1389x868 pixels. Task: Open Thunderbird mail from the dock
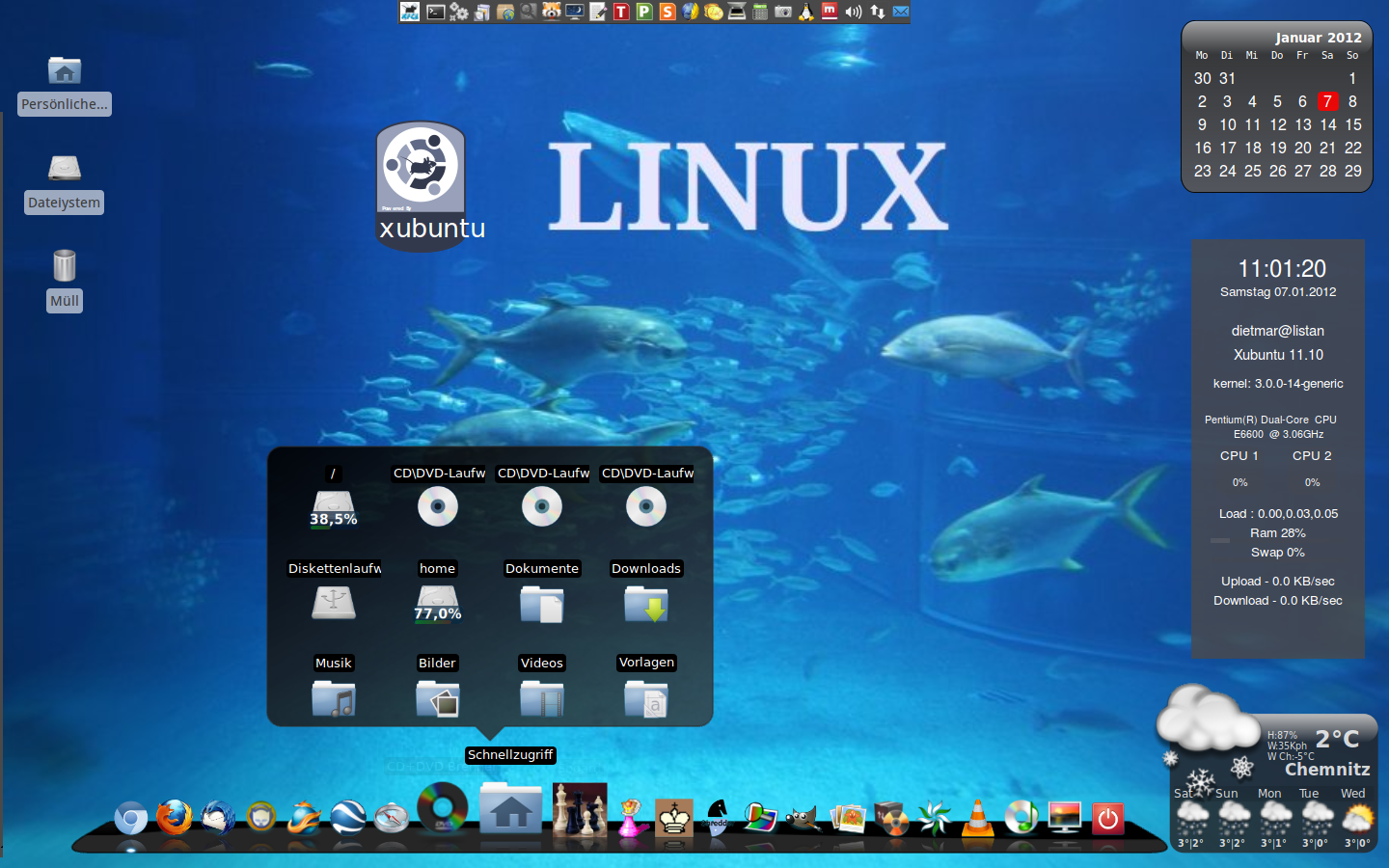point(218,817)
